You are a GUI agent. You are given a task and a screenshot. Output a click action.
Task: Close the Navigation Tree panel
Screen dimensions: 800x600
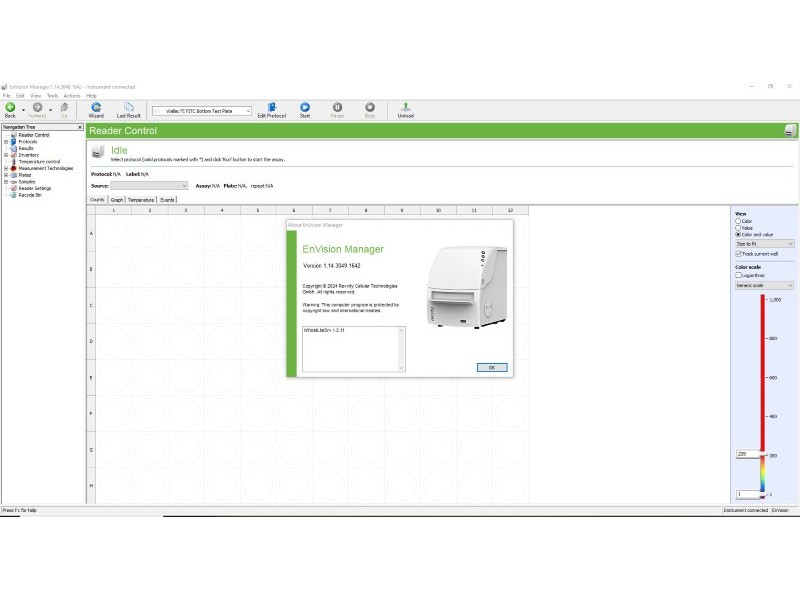(80, 127)
